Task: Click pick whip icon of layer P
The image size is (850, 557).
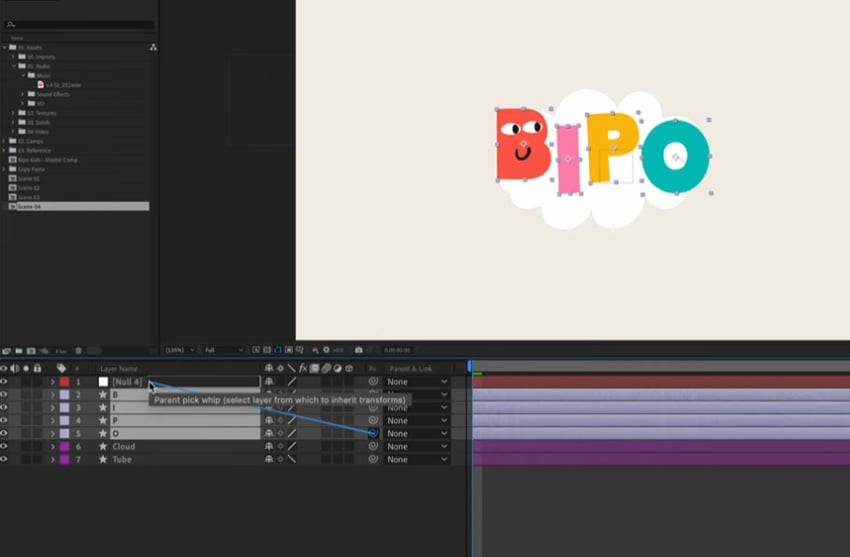Action: 373,420
